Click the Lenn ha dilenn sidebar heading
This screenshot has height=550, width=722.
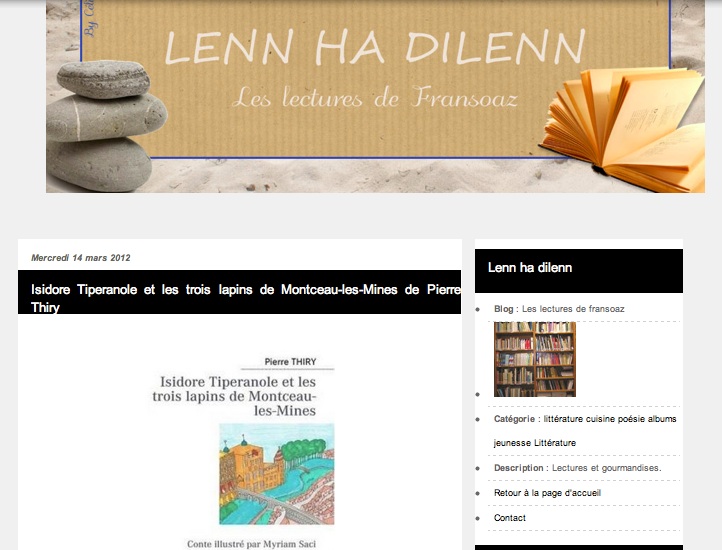tap(530, 268)
